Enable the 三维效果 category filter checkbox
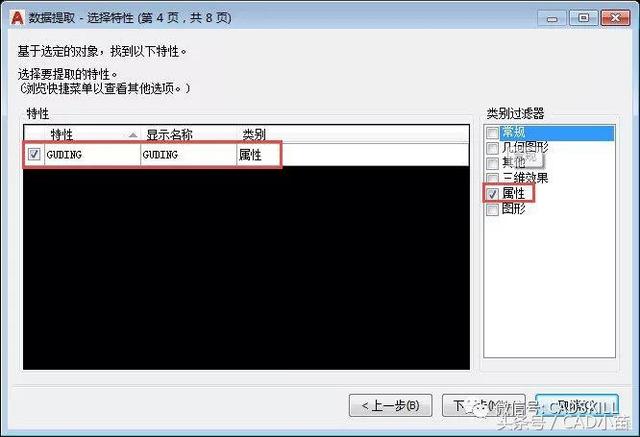Screen dimensions: 640x437 (492, 177)
